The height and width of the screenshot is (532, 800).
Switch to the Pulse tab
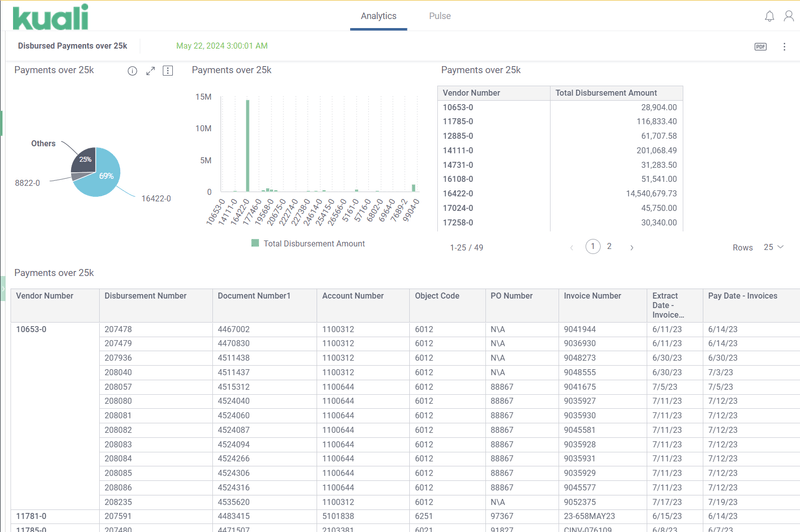[440, 16]
